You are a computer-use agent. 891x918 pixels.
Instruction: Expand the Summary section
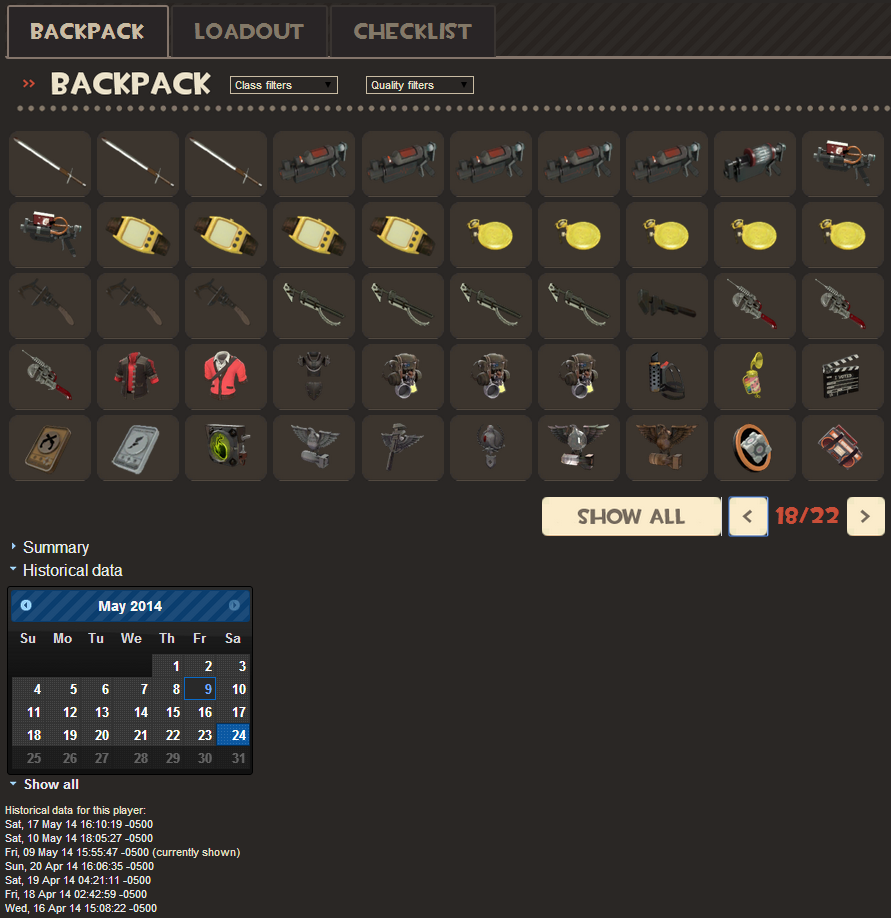(x=56, y=547)
